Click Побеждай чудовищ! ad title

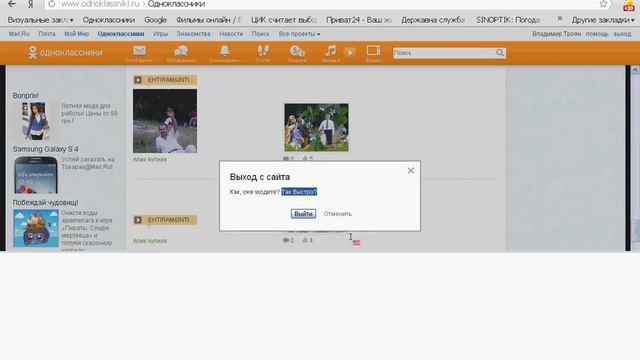point(45,202)
